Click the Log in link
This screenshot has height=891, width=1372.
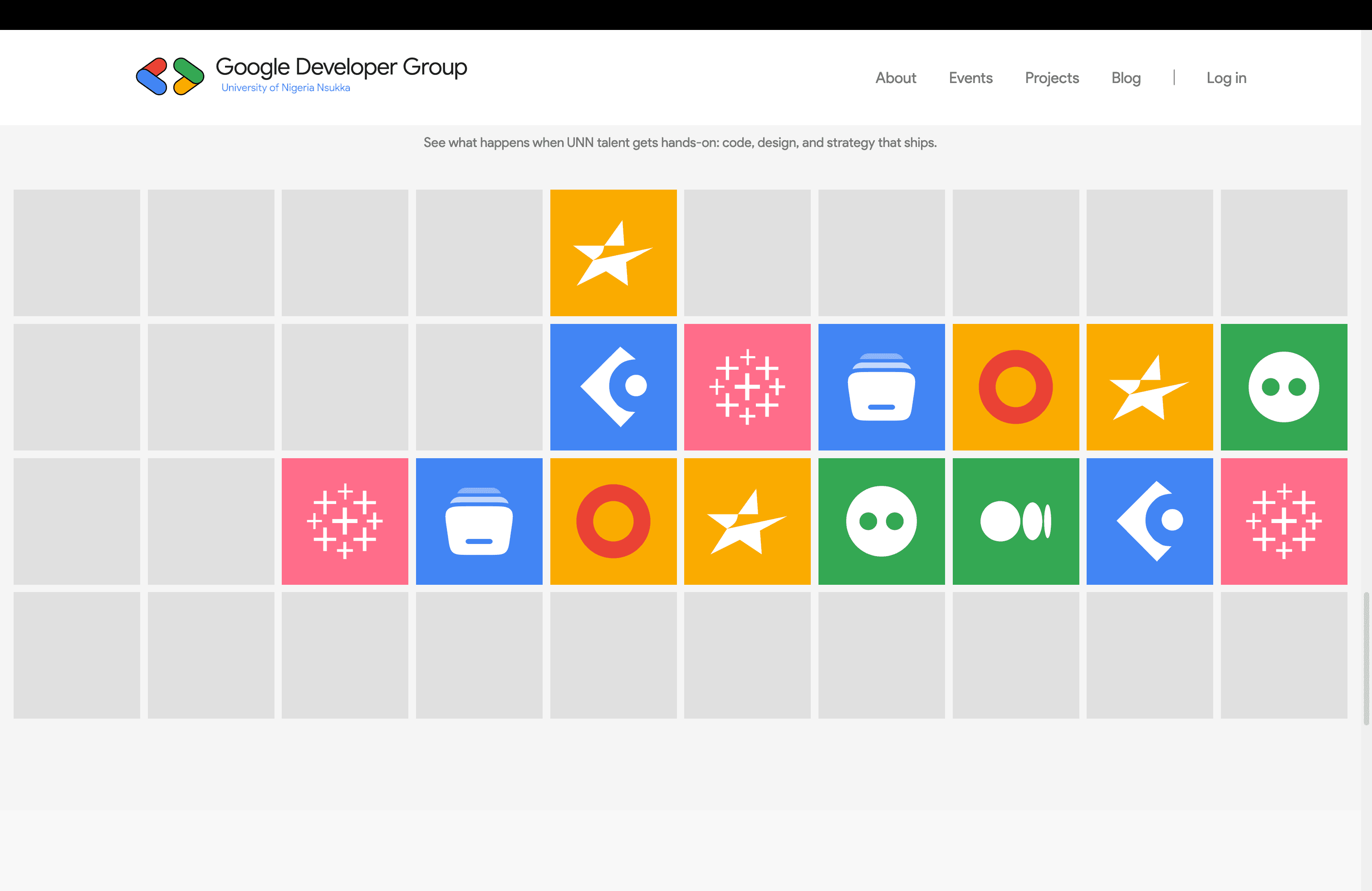pos(1226,78)
